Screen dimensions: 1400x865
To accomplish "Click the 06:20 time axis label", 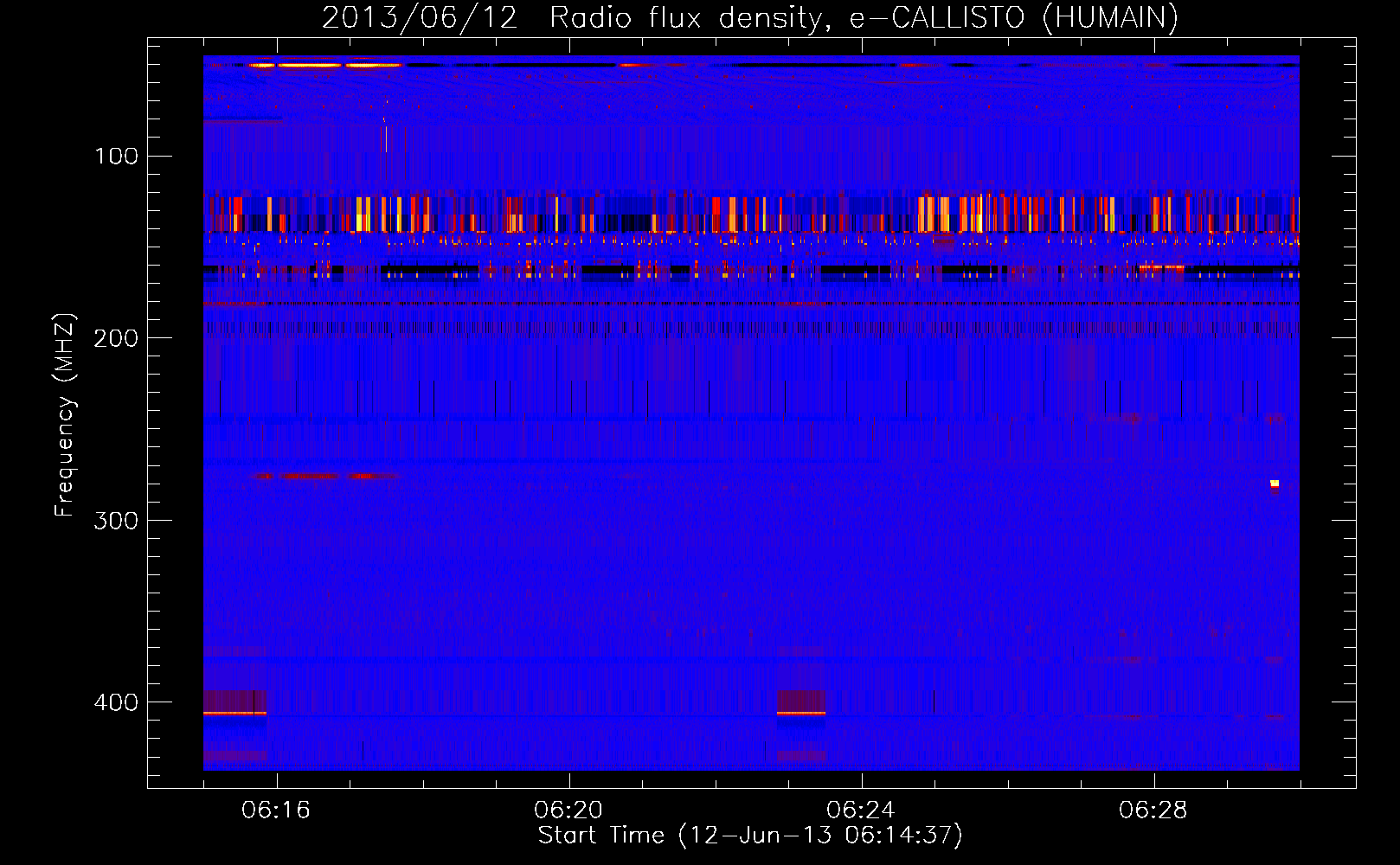I will 568,811.
